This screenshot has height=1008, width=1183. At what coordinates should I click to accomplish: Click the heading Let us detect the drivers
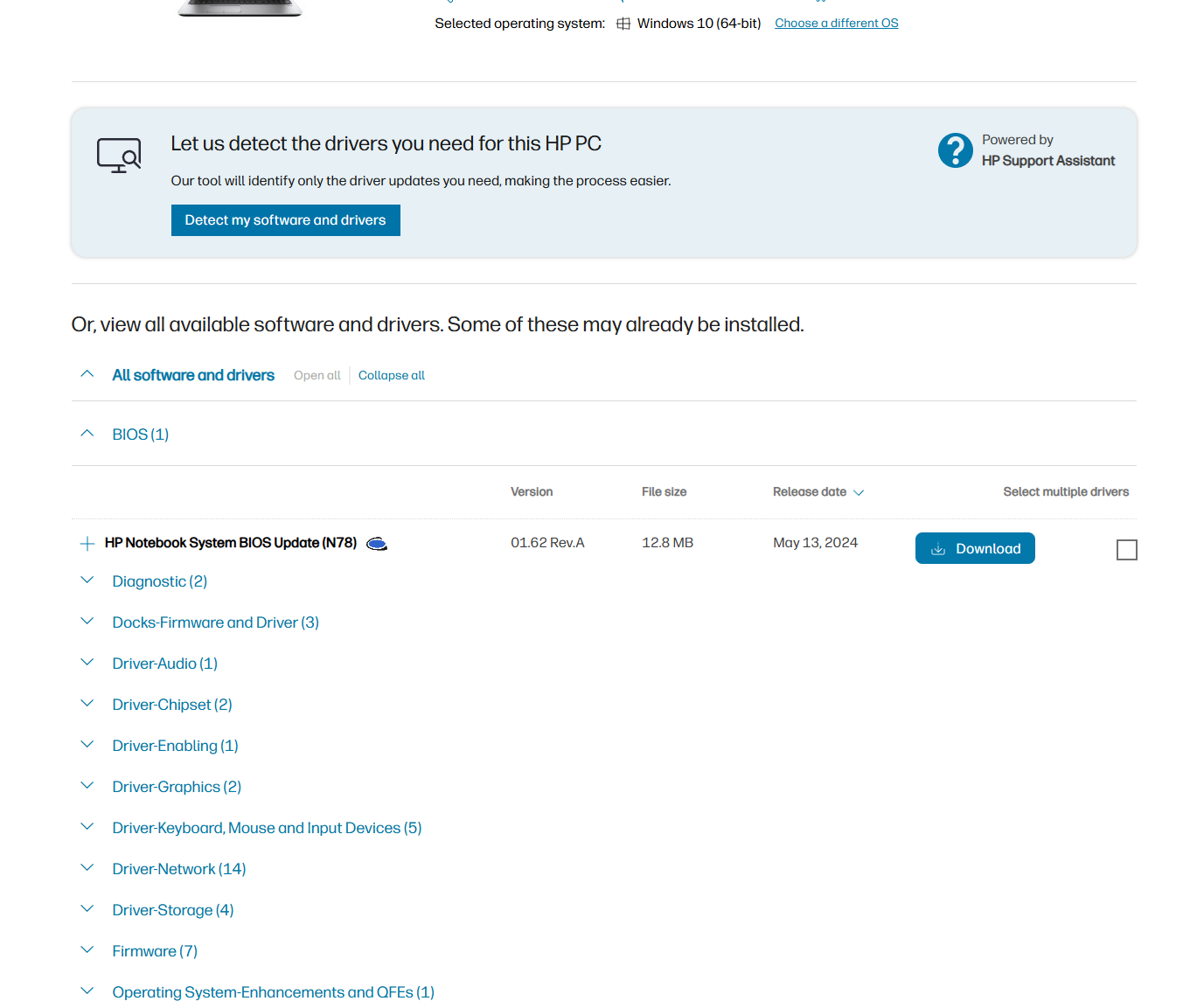coord(386,143)
